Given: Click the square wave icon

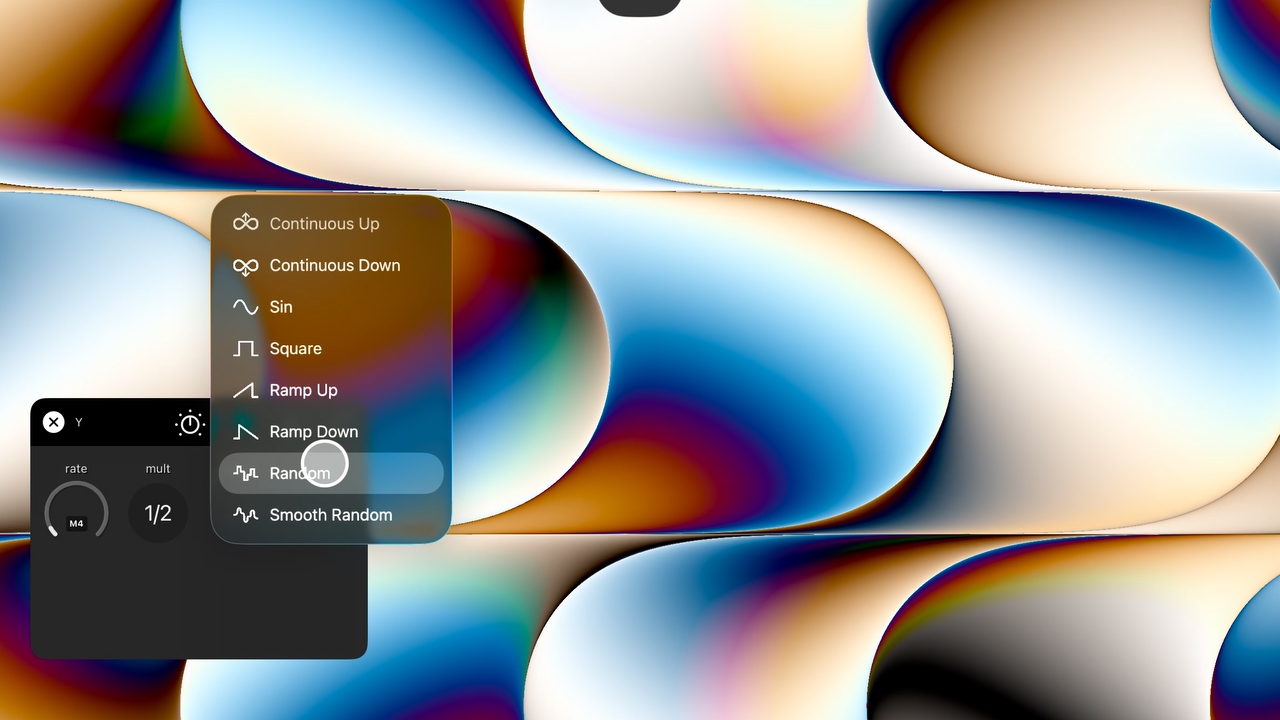Looking at the screenshot, I should coord(245,349).
